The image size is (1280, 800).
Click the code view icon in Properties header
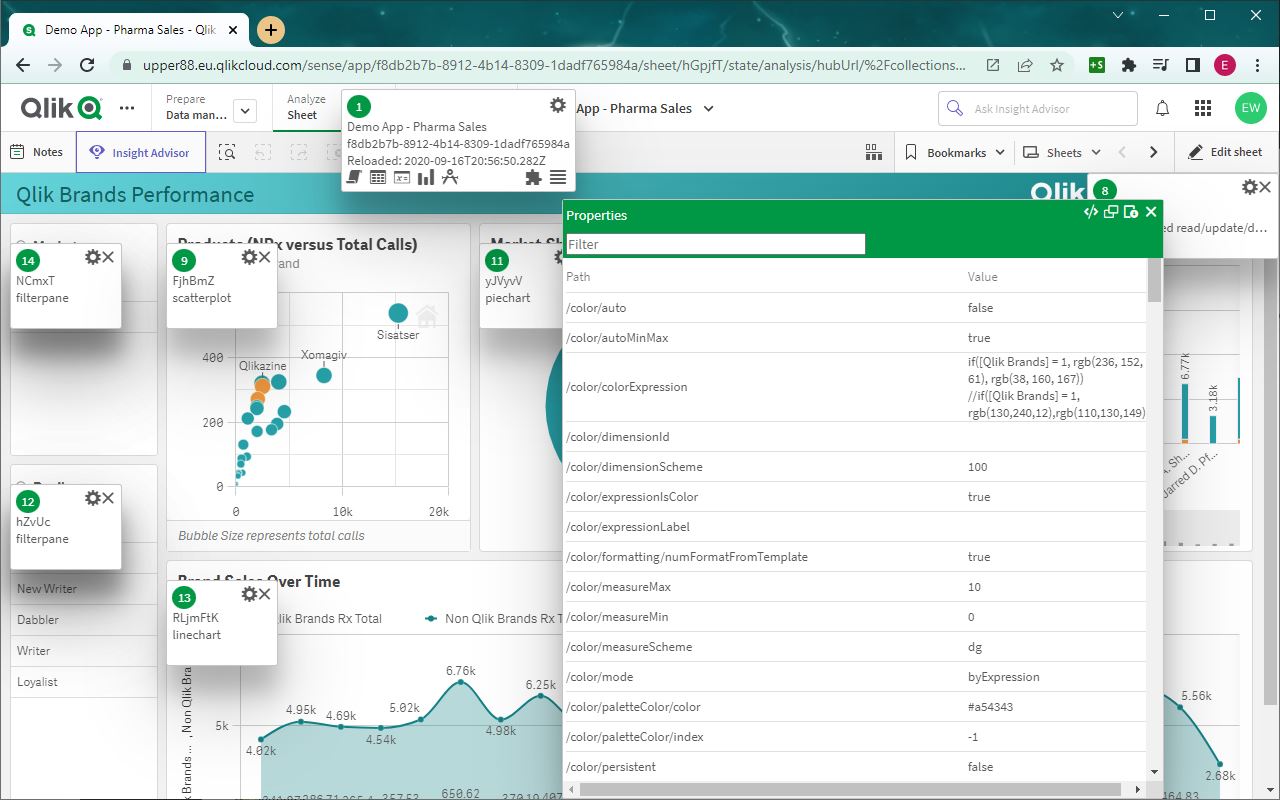pos(1091,212)
